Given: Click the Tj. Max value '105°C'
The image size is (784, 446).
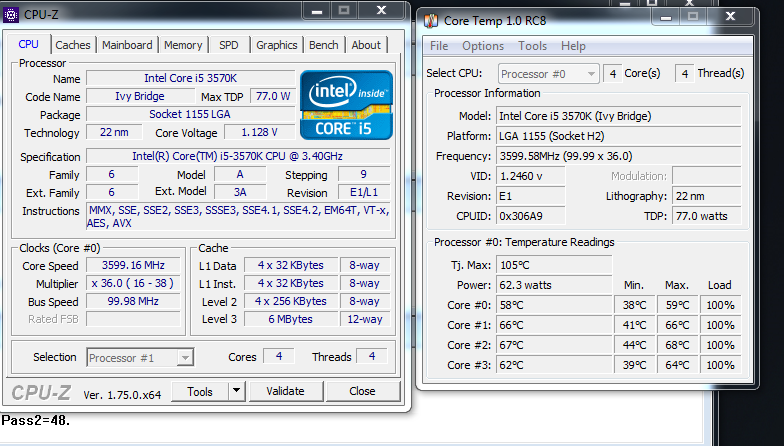Looking at the screenshot, I should (x=554, y=265).
